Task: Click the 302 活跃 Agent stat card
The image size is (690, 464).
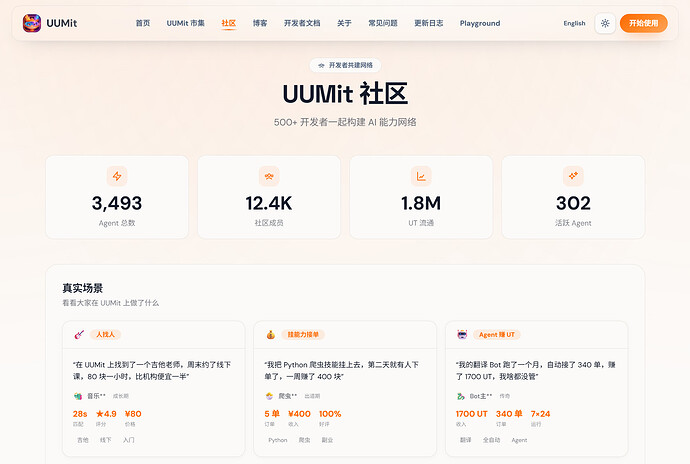Action: tap(573, 197)
